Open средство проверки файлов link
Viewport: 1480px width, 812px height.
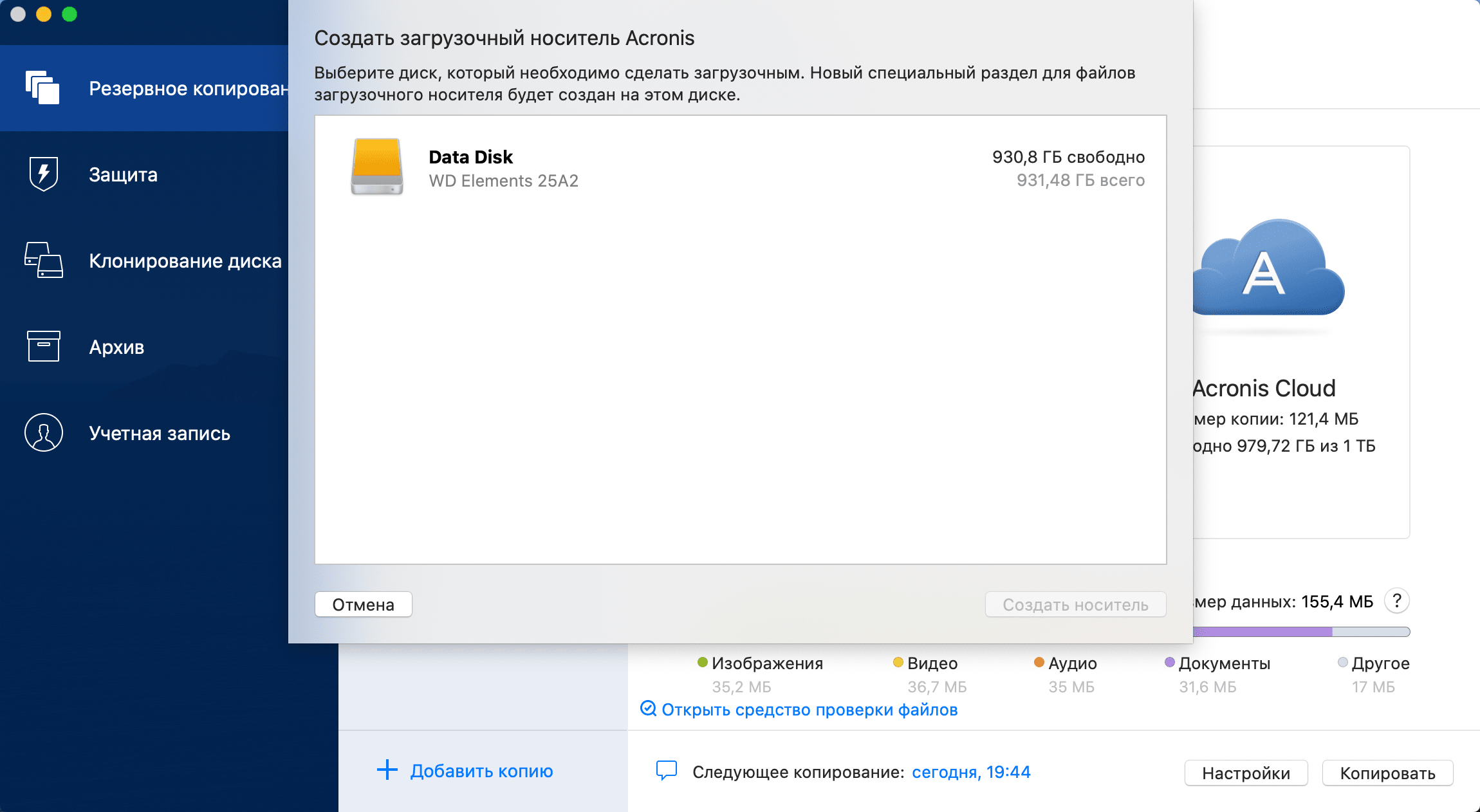click(801, 710)
